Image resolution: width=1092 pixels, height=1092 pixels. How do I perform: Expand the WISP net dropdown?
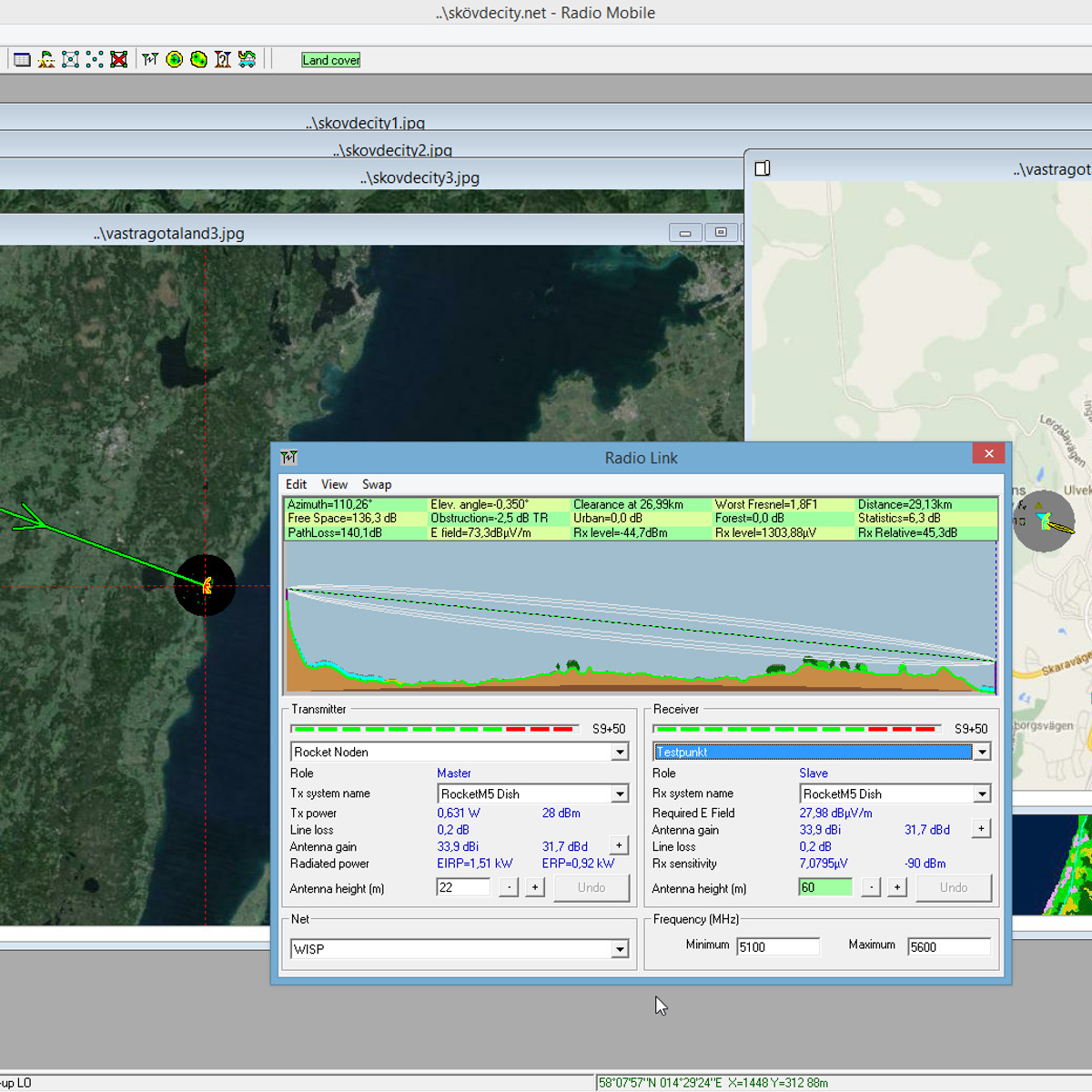[620, 949]
